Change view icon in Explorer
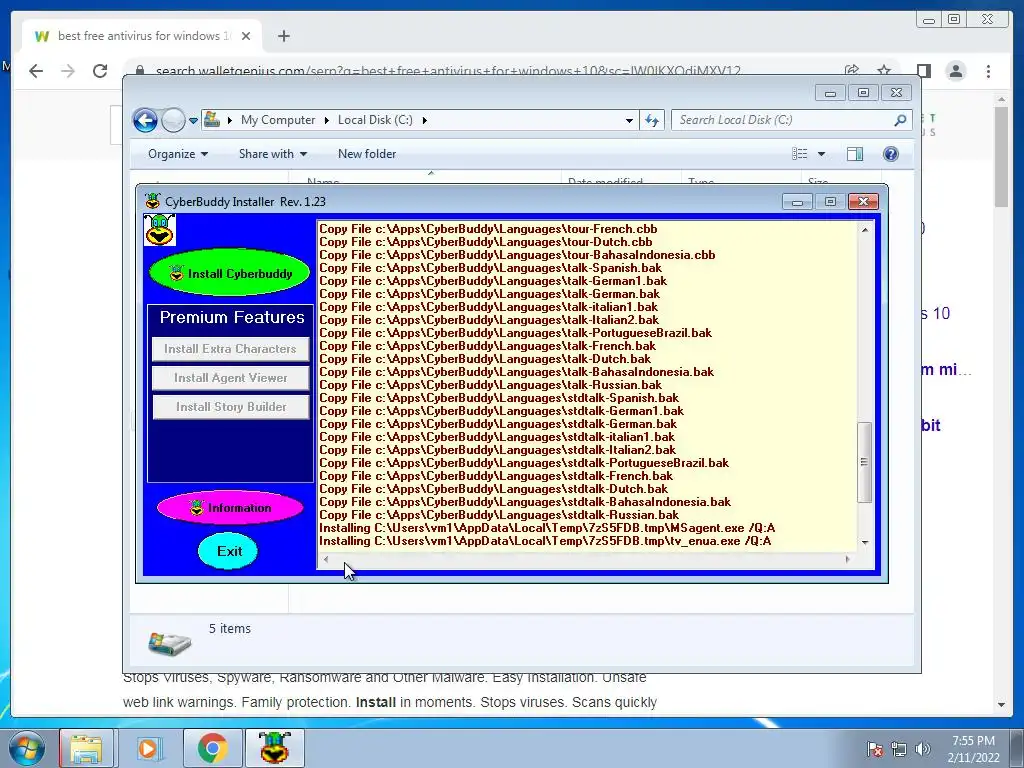Viewport: 1024px width, 768px height. click(799, 154)
